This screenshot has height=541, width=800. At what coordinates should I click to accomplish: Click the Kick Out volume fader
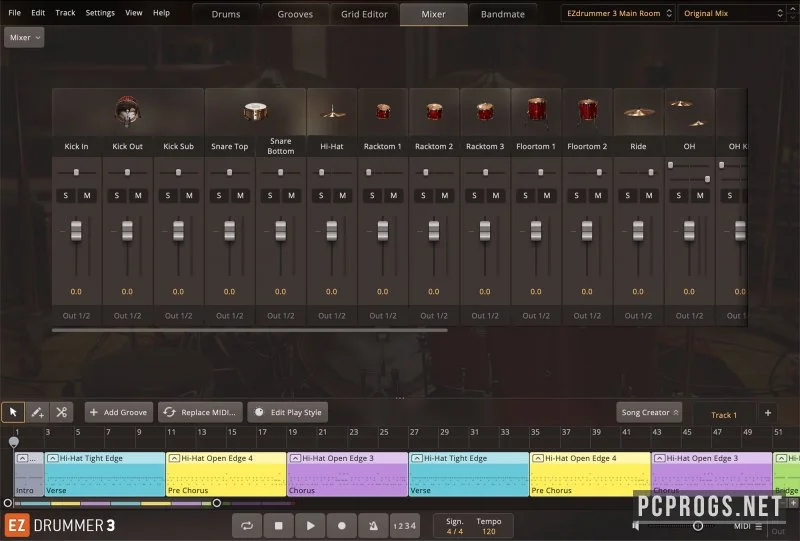click(x=127, y=231)
